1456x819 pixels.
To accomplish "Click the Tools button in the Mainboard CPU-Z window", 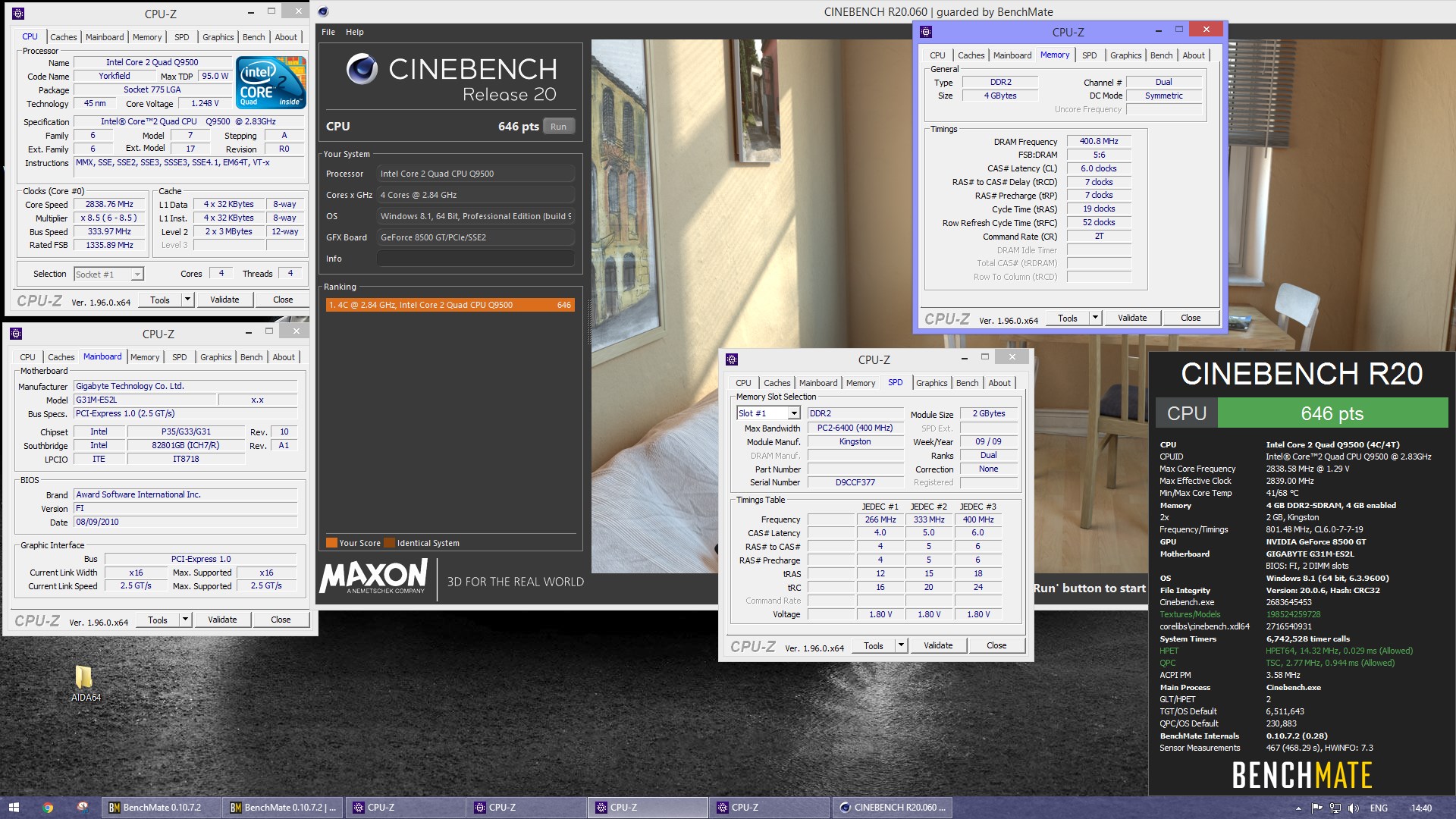I will tap(158, 620).
